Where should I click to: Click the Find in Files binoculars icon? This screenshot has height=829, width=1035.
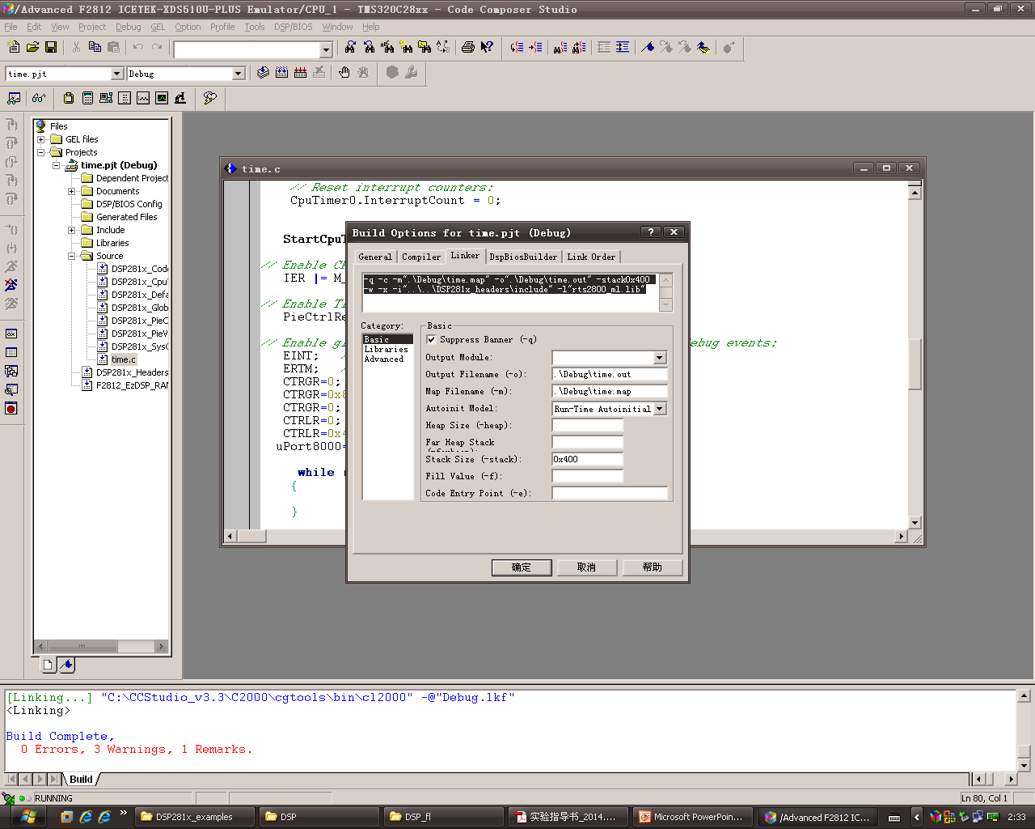[424, 47]
